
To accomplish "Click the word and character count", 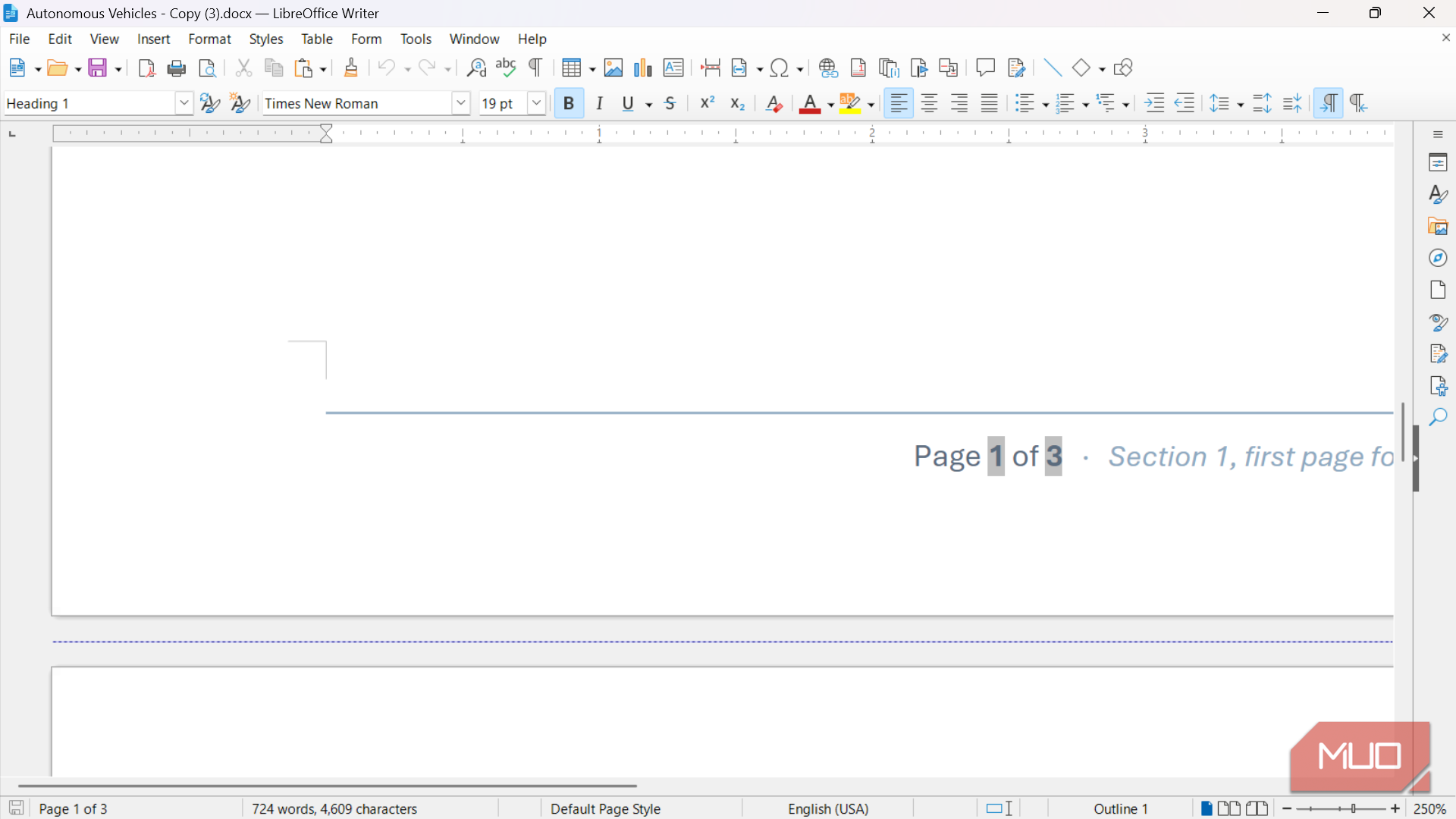I will pos(334,809).
